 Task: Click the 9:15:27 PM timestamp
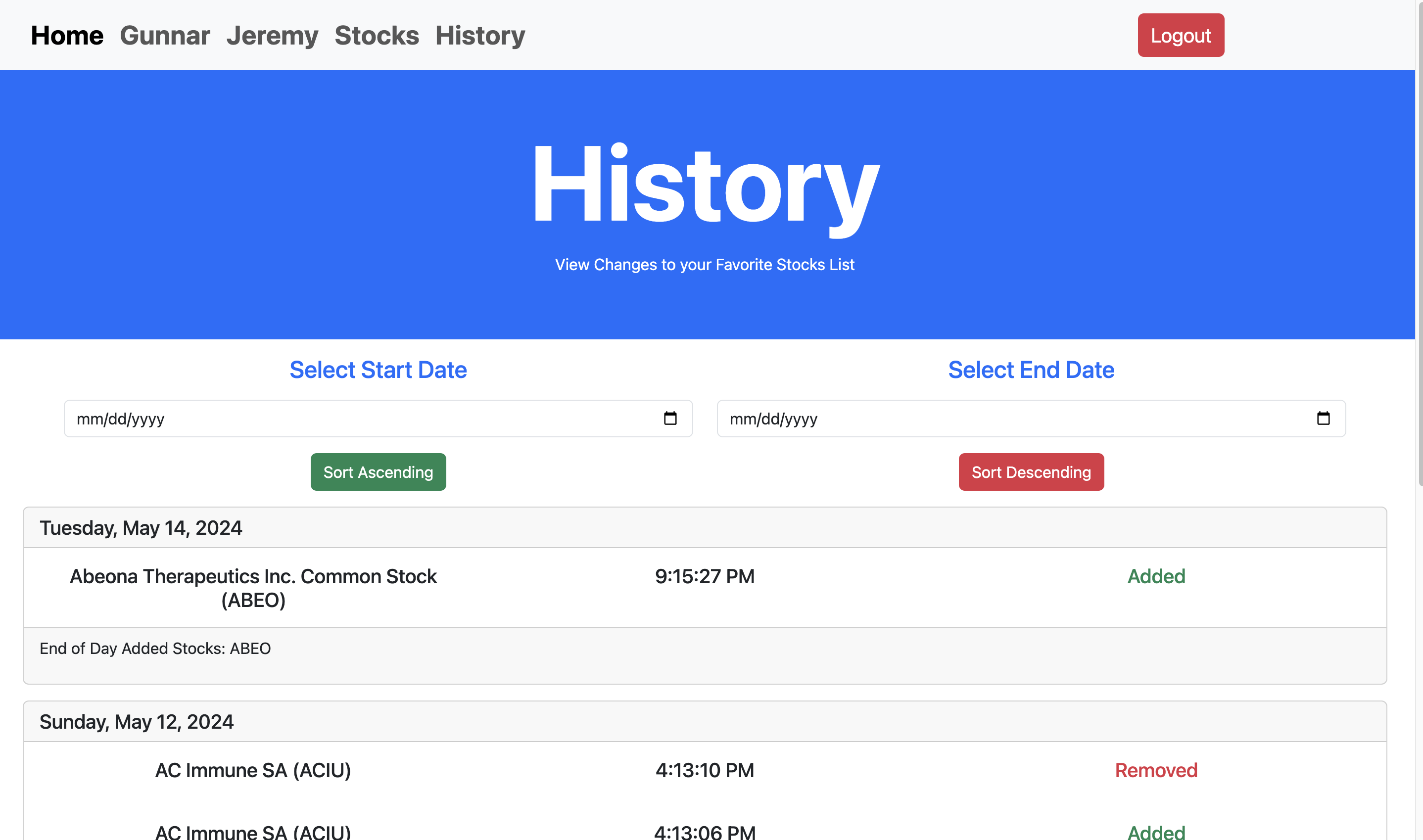705,576
